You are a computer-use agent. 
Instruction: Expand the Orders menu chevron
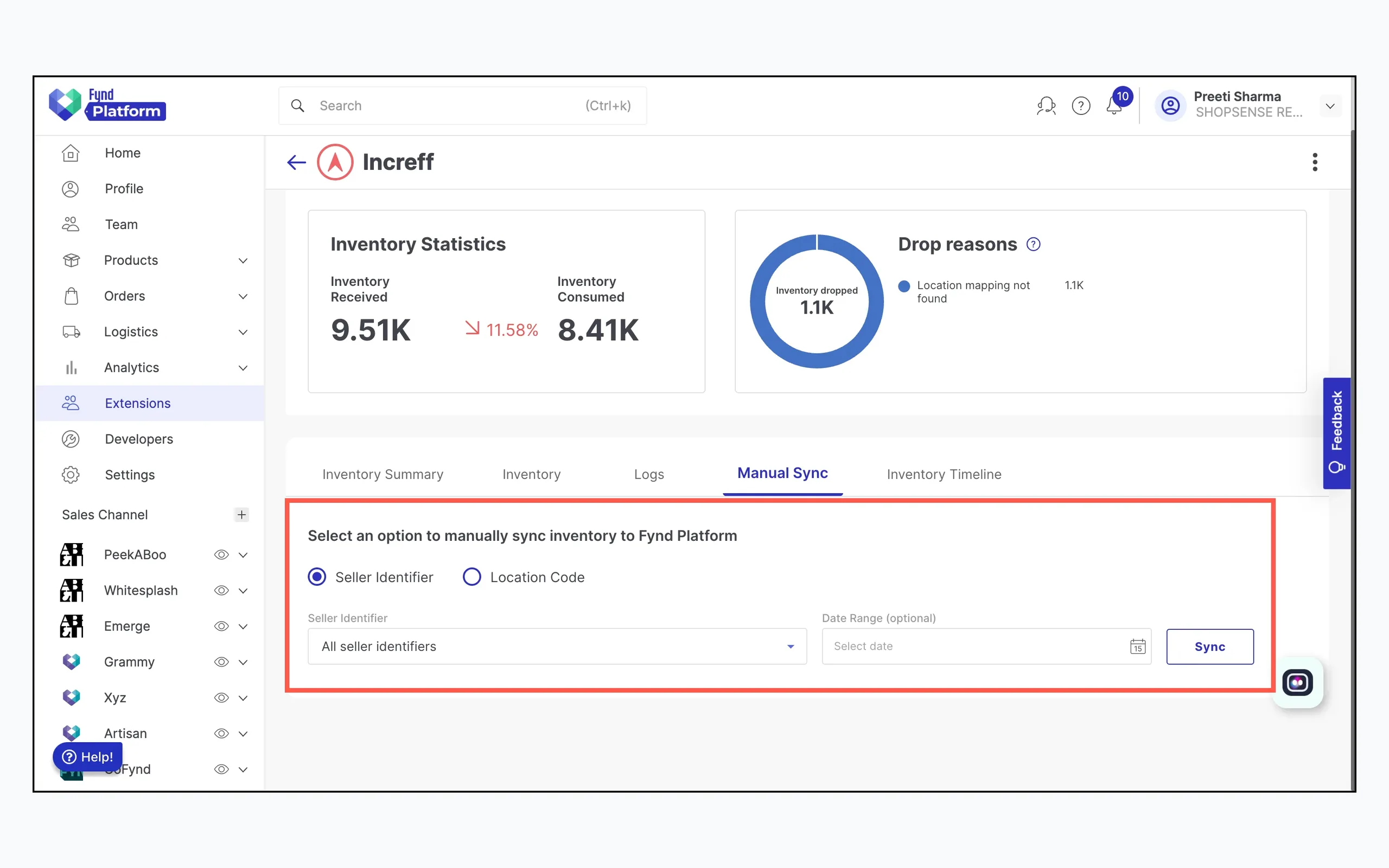[244, 296]
